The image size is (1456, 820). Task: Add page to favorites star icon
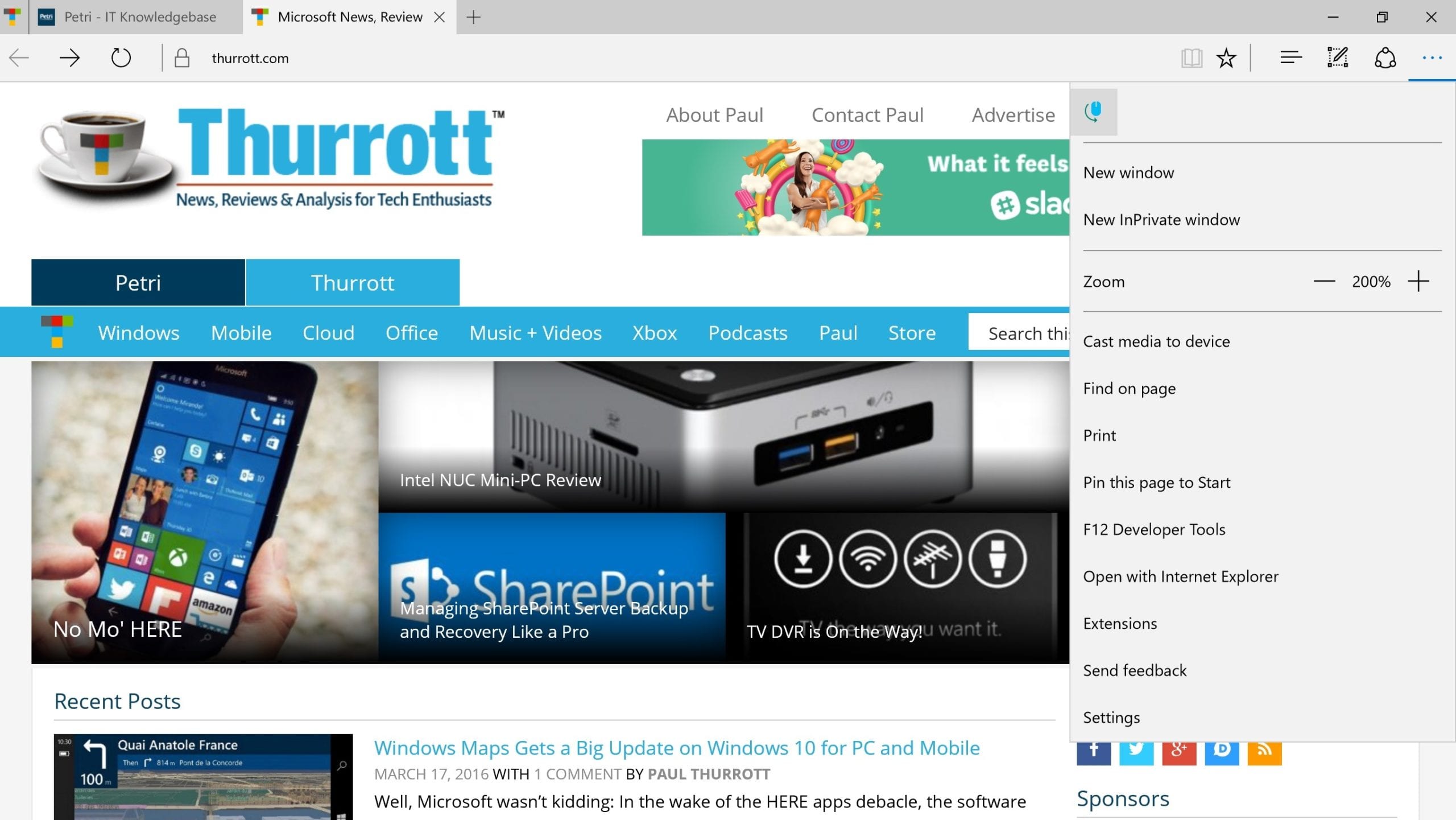pyautogui.click(x=1226, y=58)
